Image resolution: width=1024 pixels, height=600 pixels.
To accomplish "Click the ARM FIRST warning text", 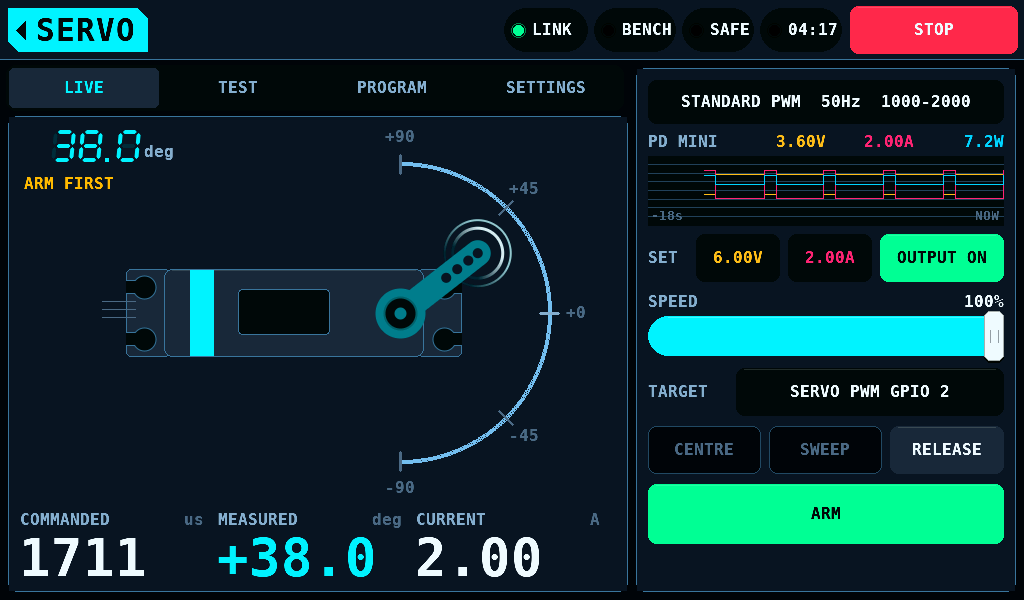I will tap(69, 183).
